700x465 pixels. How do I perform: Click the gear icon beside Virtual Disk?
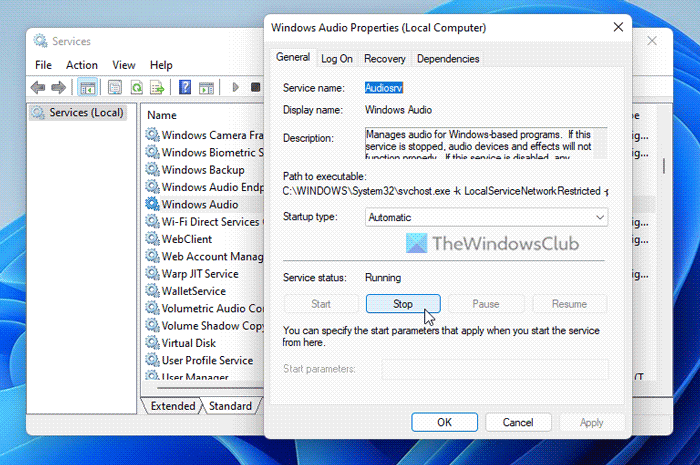coord(152,343)
